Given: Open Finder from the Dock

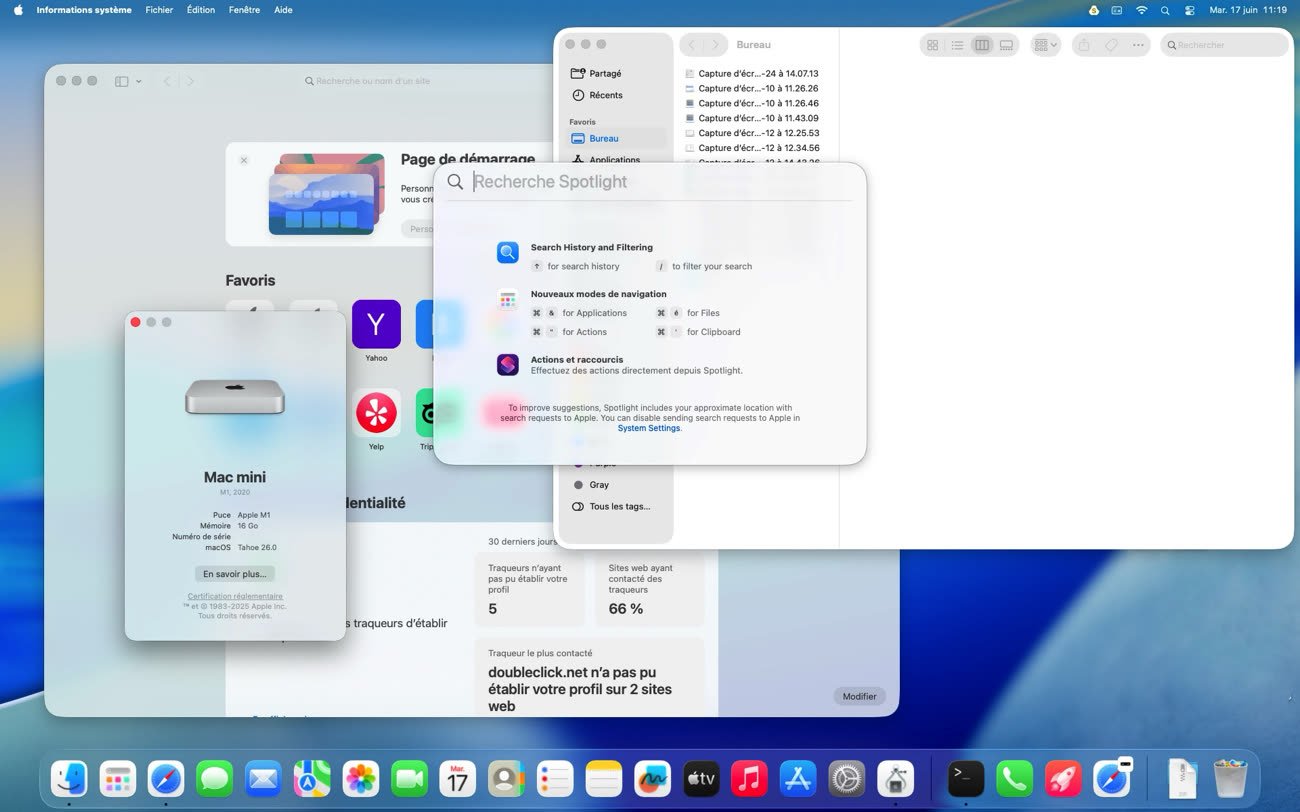Looking at the screenshot, I should coord(69,779).
